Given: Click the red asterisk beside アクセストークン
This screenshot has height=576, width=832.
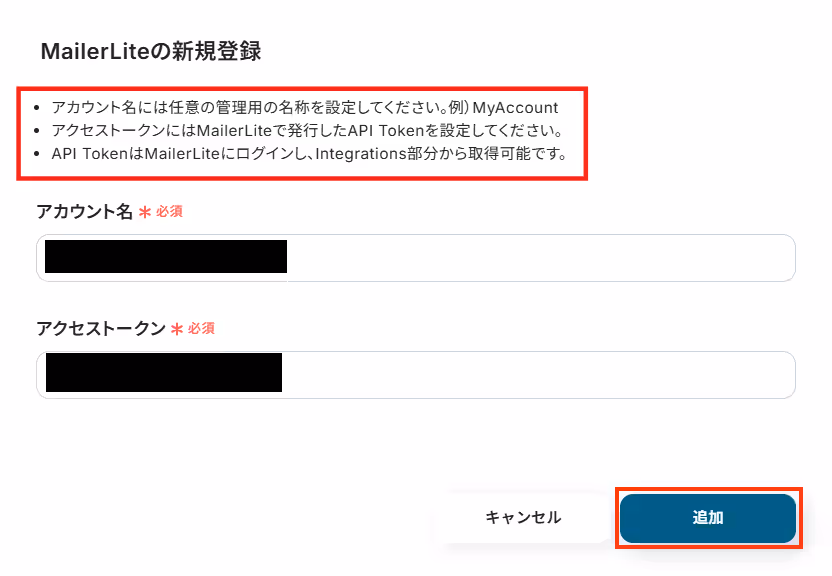Looking at the screenshot, I should tap(177, 329).
